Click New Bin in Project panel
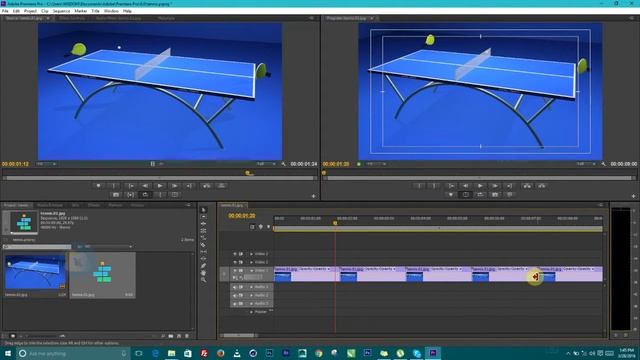Screen dimensions: 640x360 tap(171, 336)
